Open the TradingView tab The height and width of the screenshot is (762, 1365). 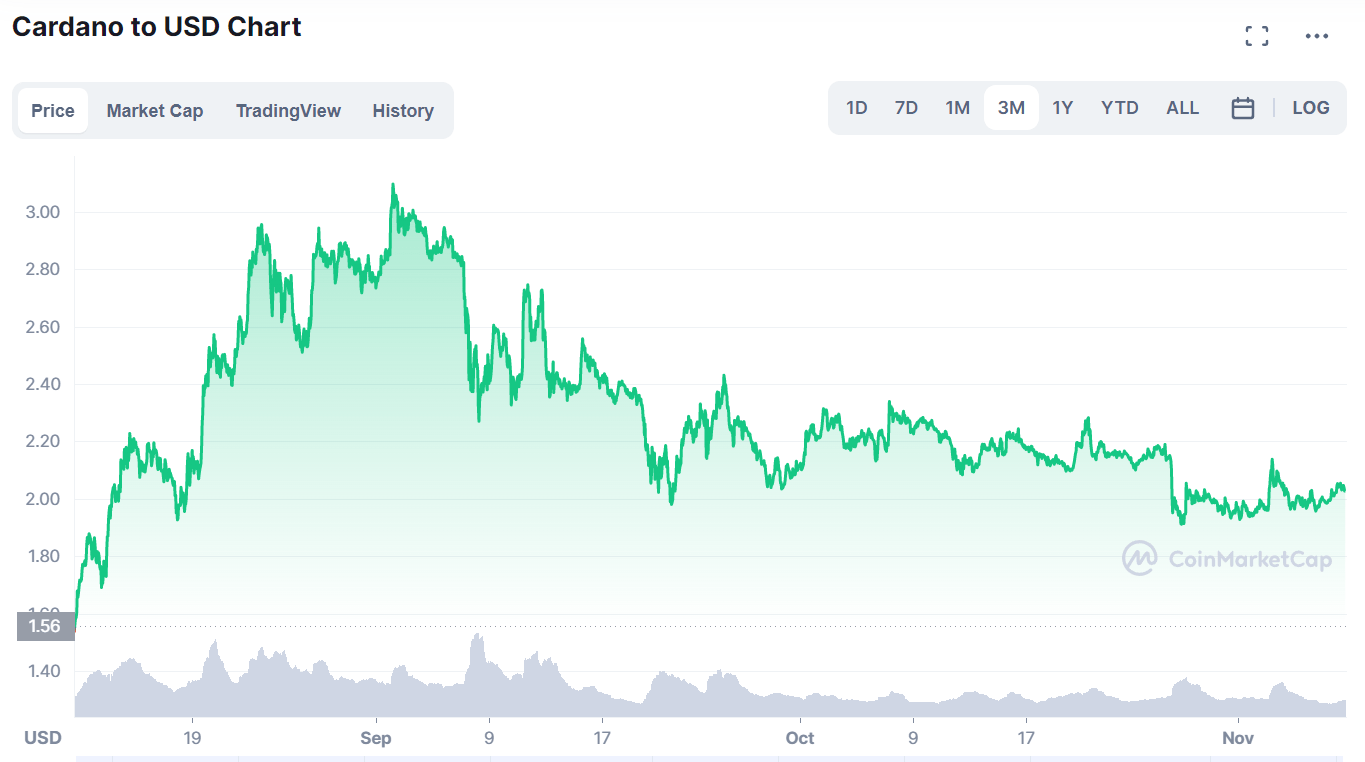(x=288, y=111)
